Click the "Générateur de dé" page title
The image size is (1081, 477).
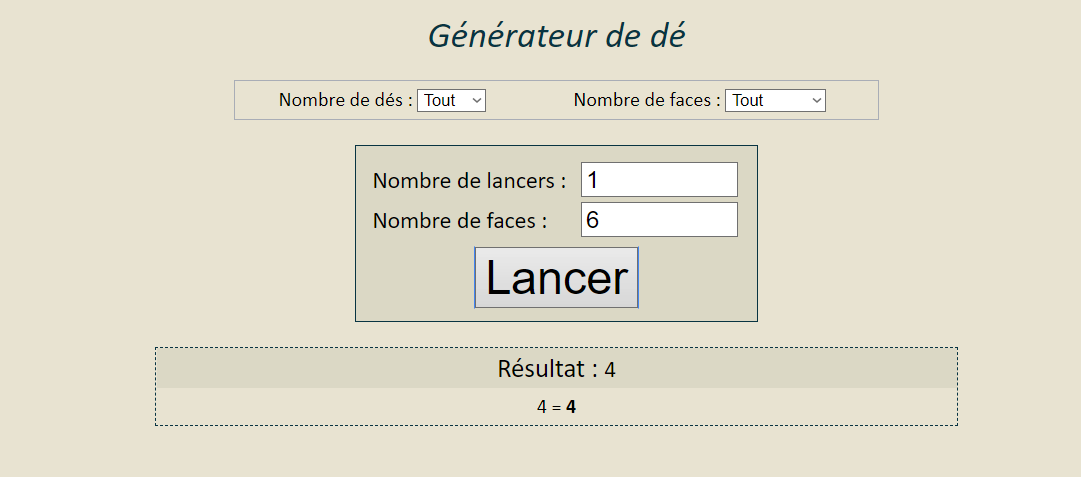(x=556, y=35)
